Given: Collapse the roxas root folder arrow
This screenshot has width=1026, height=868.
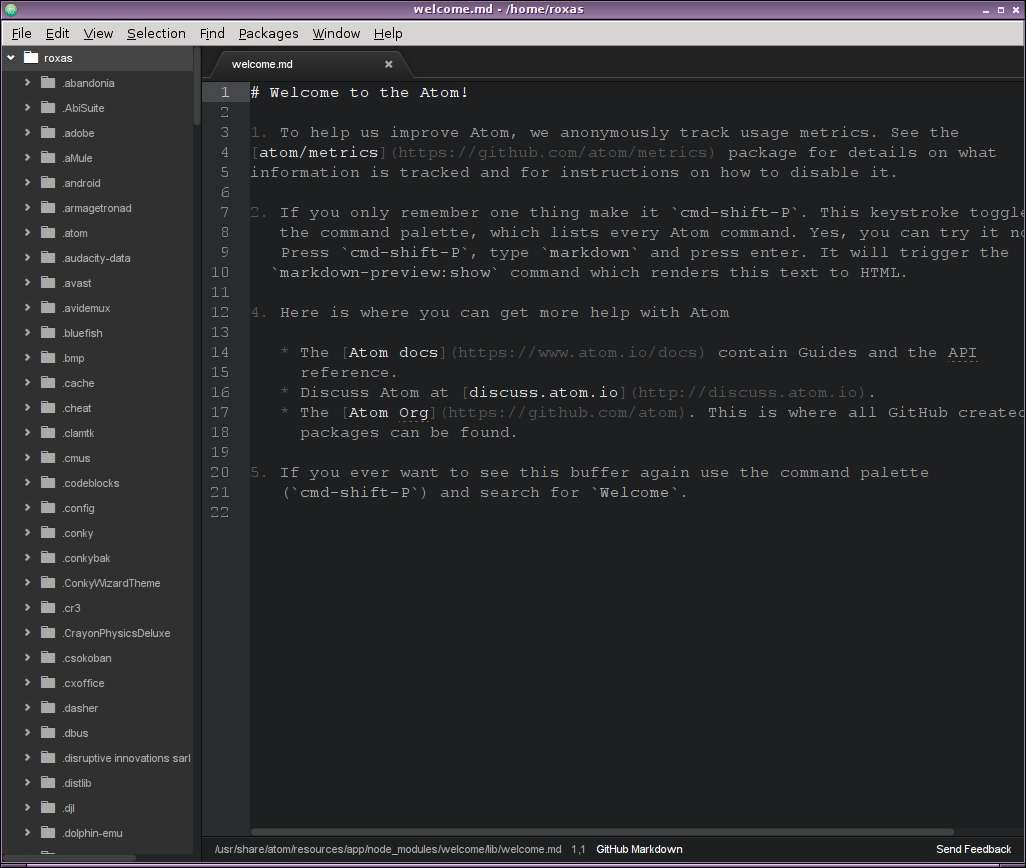Looking at the screenshot, I should click(x=11, y=58).
